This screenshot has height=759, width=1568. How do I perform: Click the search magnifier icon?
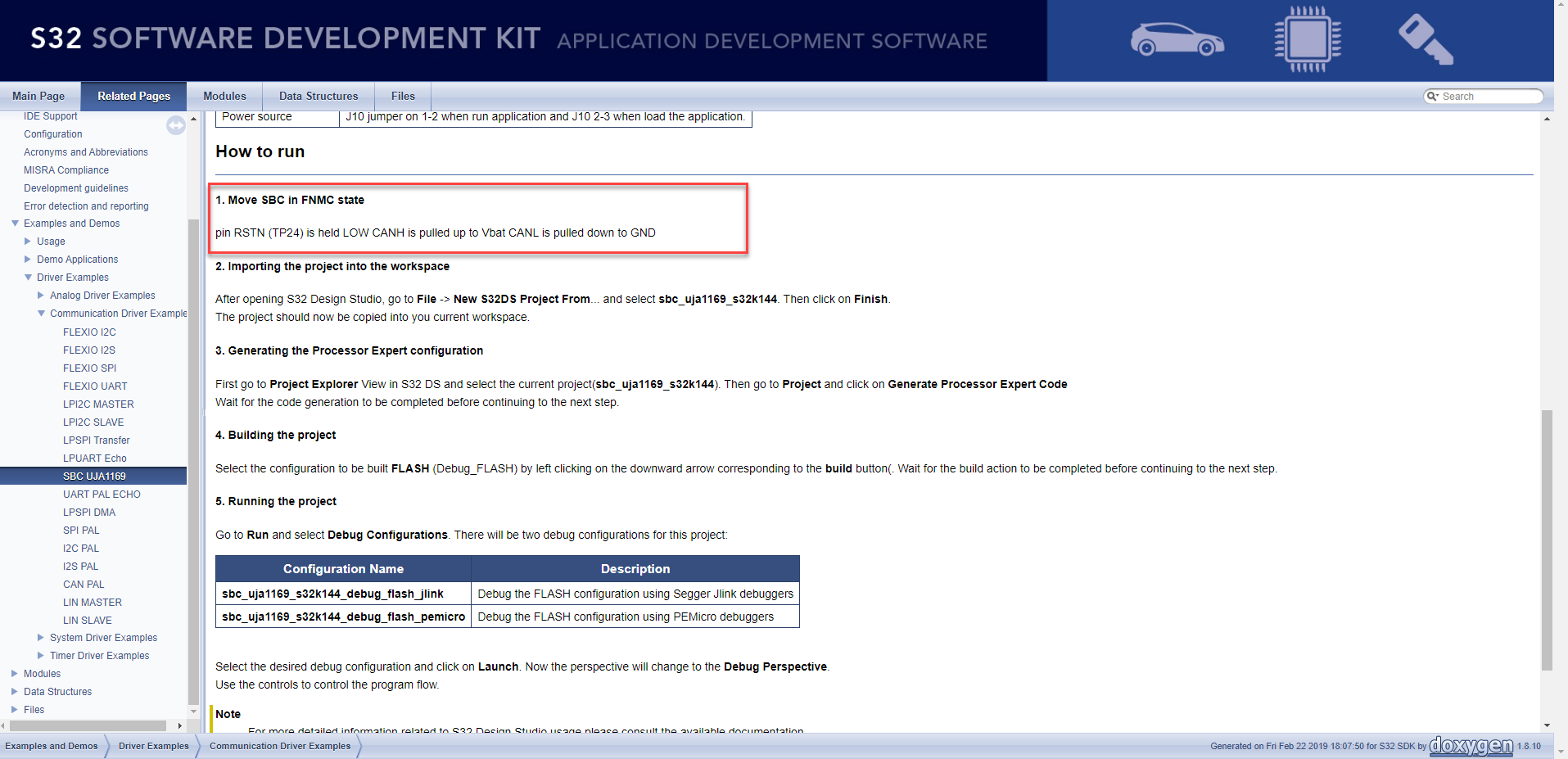pos(1432,97)
